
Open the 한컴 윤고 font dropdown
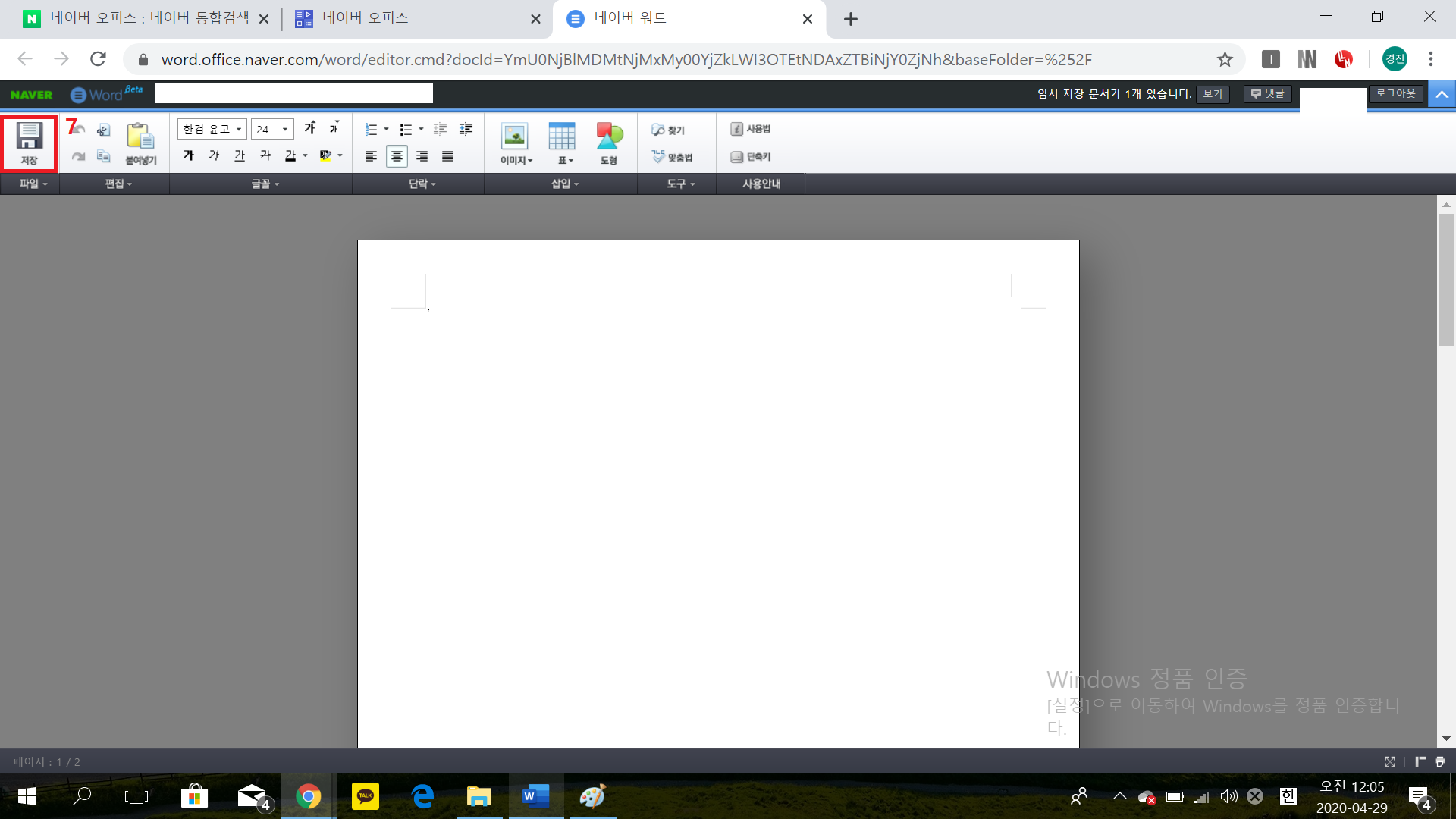click(x=212, y=130)
